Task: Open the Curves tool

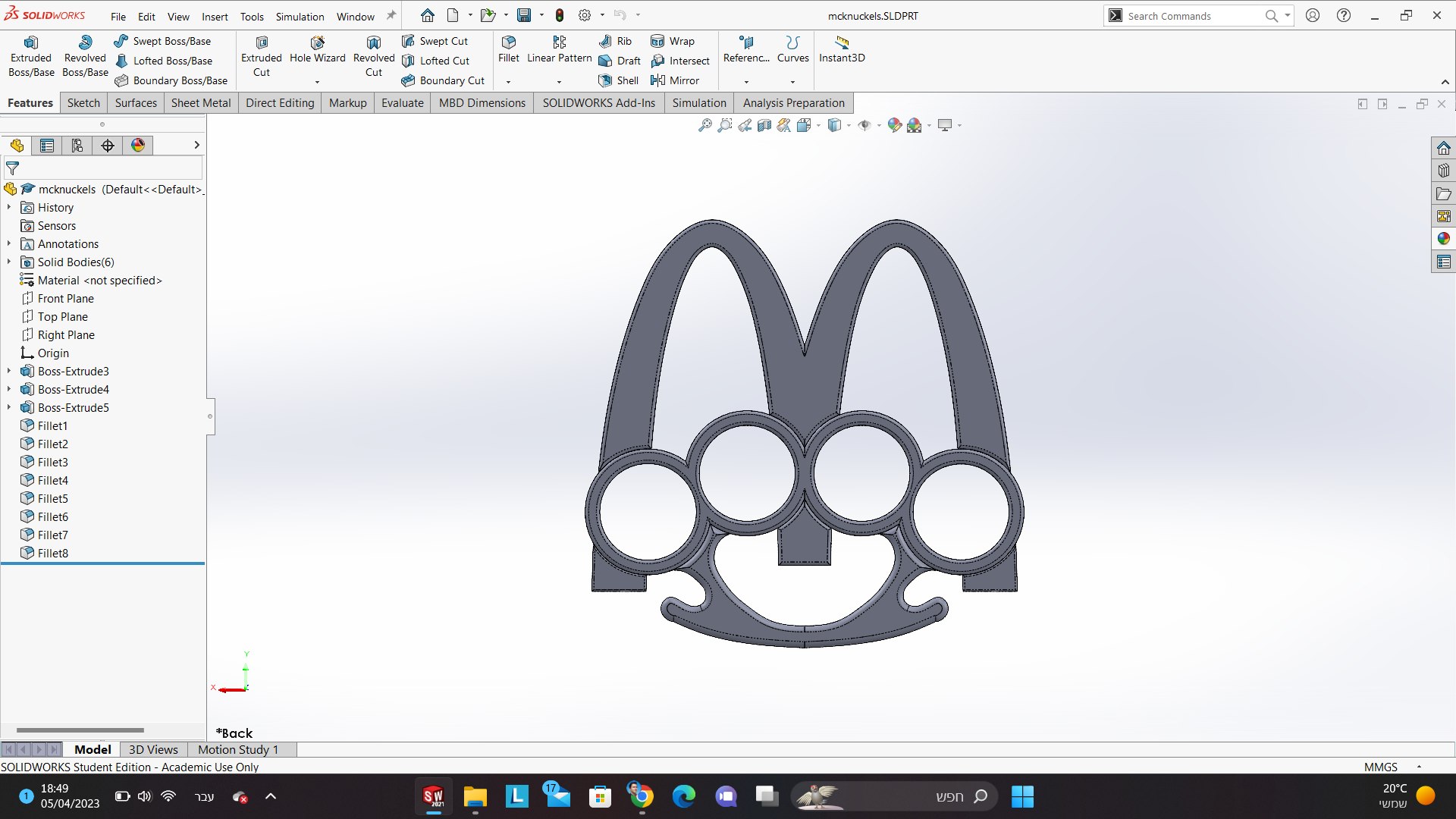Action: pos(793,50)
